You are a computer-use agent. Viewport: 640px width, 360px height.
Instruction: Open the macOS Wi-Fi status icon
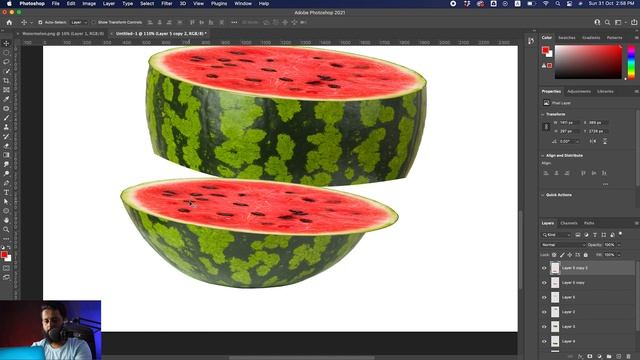click(x=546, y=4)
